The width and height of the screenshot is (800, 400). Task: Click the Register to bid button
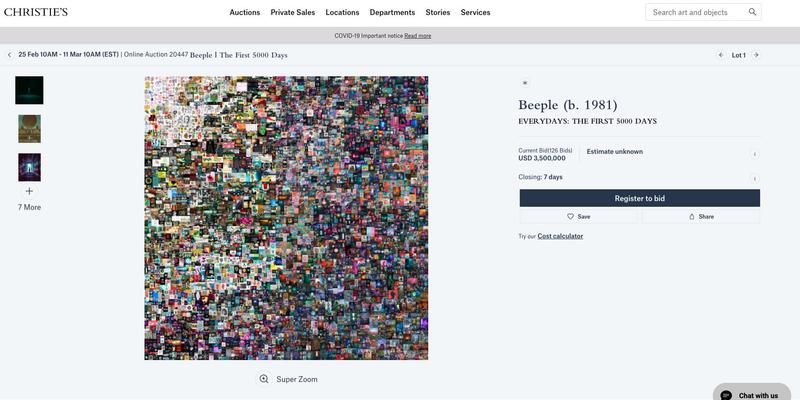(x=640, y=198)
